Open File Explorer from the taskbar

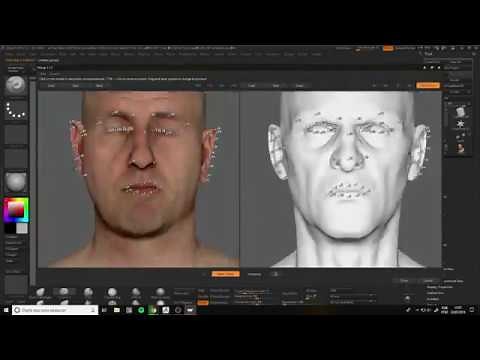click(117, 310)
